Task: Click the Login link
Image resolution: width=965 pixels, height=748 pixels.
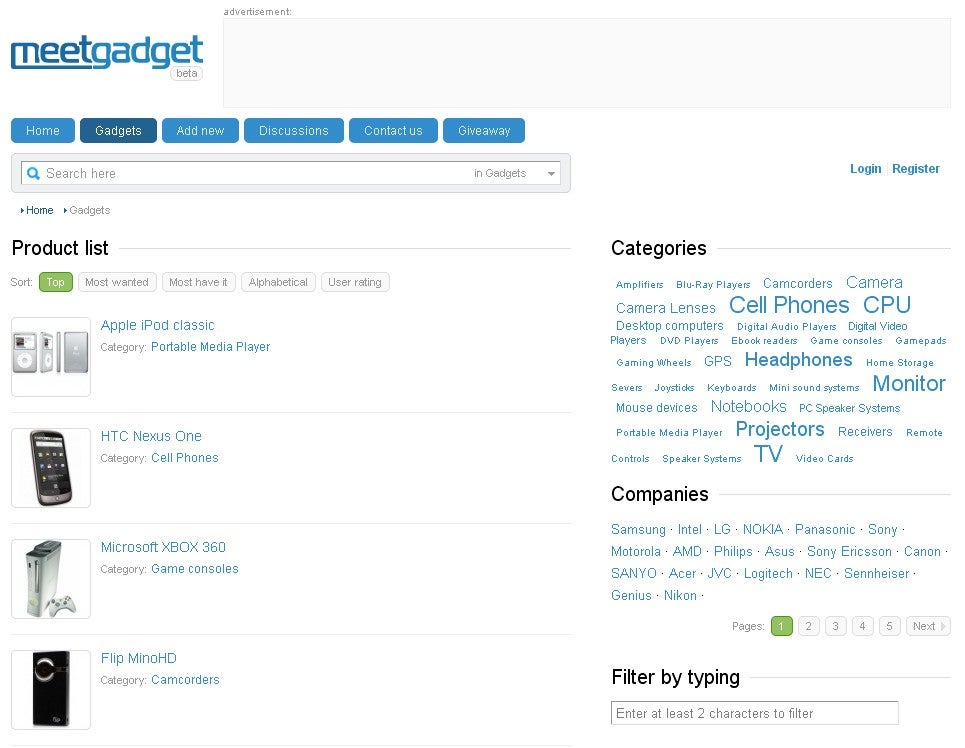Action: pos(865,169)
